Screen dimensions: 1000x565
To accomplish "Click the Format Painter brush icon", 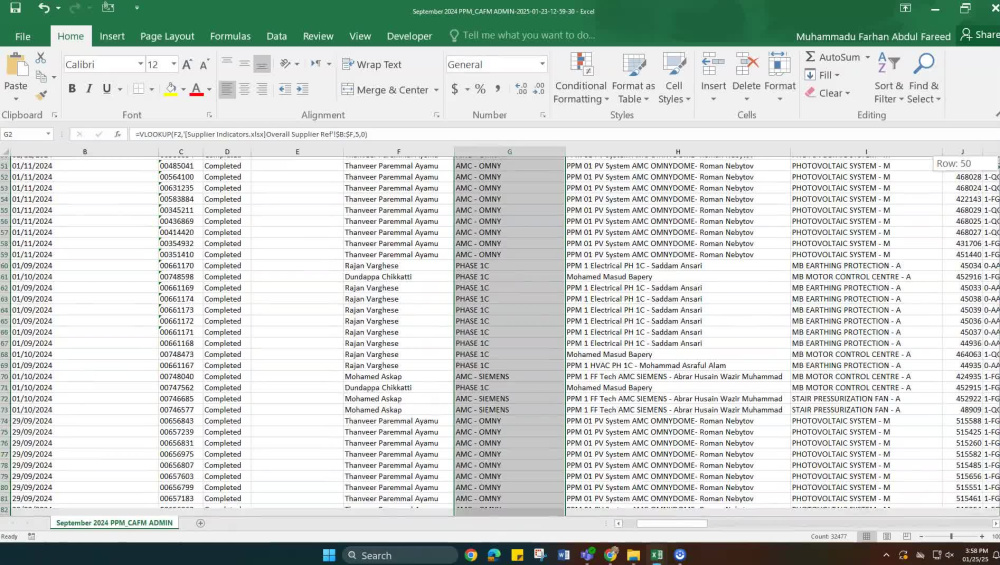I will click(x=41, y=96).
